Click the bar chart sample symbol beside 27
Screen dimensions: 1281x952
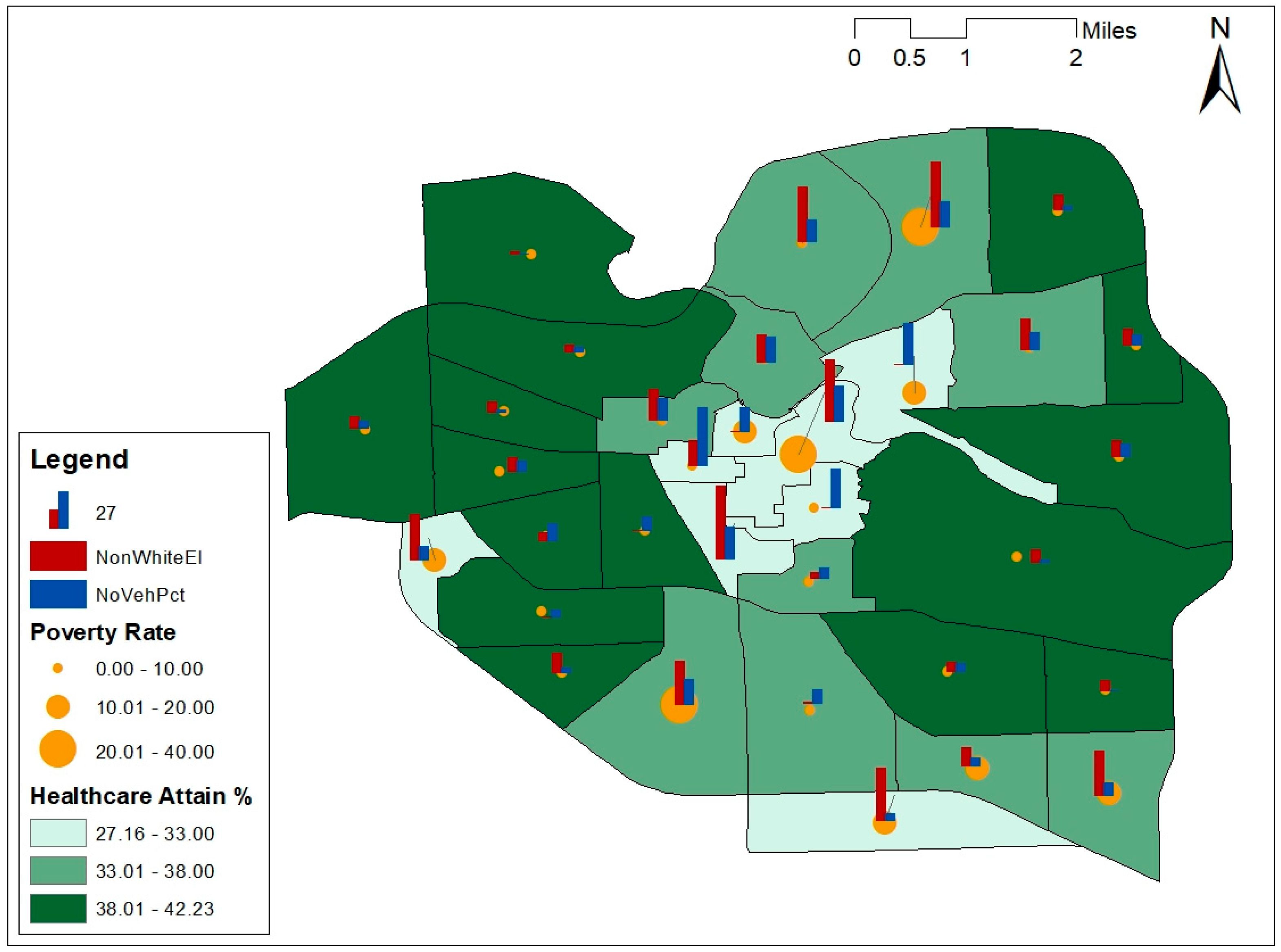click(x=59, y=510)
